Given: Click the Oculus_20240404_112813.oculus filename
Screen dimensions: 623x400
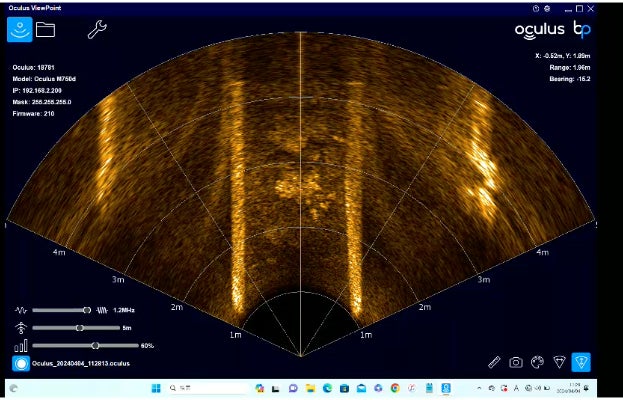Looking at the screenshot, I should [x=81, y=363].
